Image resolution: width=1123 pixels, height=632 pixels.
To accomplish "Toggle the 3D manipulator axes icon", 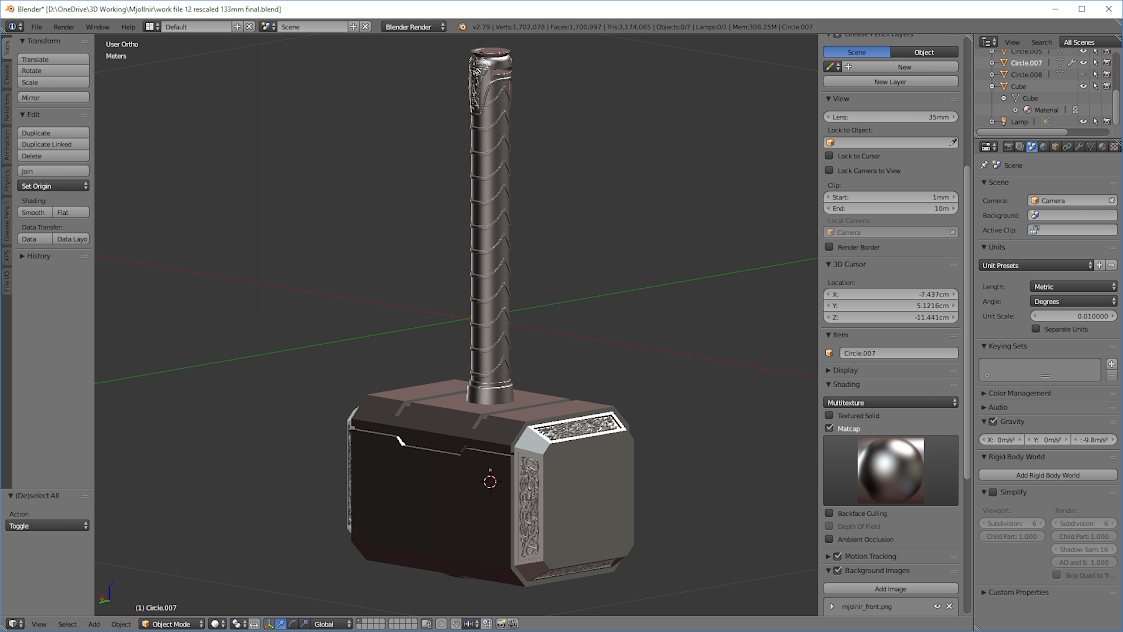I will pos(268,623).
